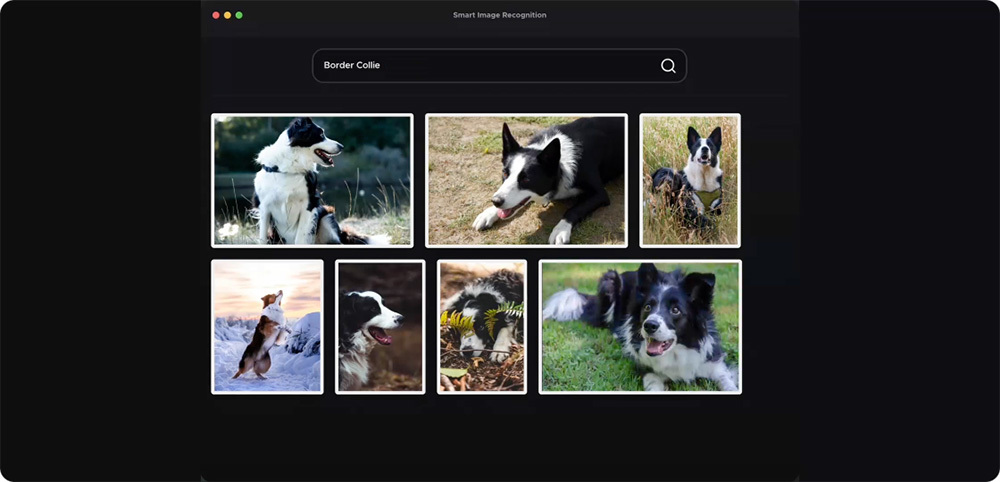Open the collie sitting in tall grass photo
The width and height of the screenshot is (1000, 482).
(x=690, y=180)
